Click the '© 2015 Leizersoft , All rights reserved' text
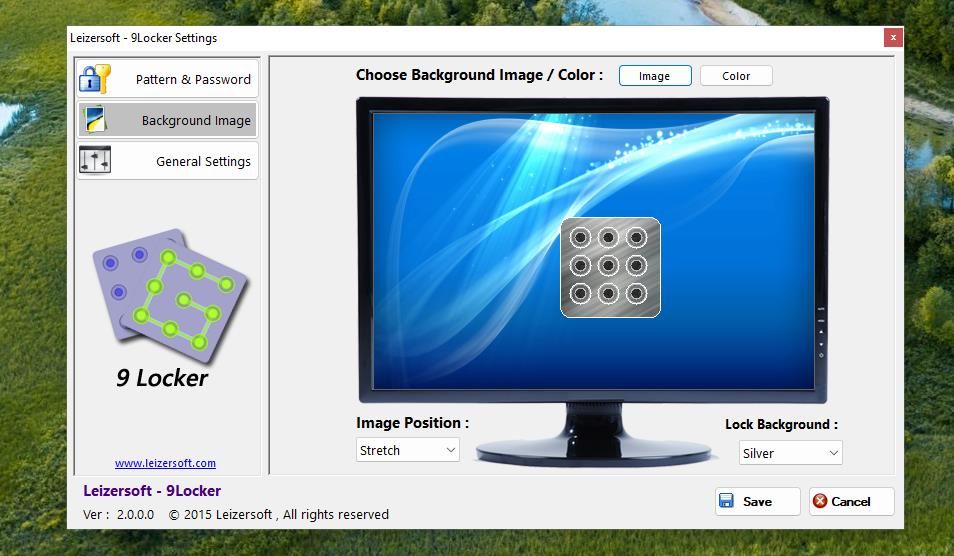The image size is (954, 556). tap(279, 515)
